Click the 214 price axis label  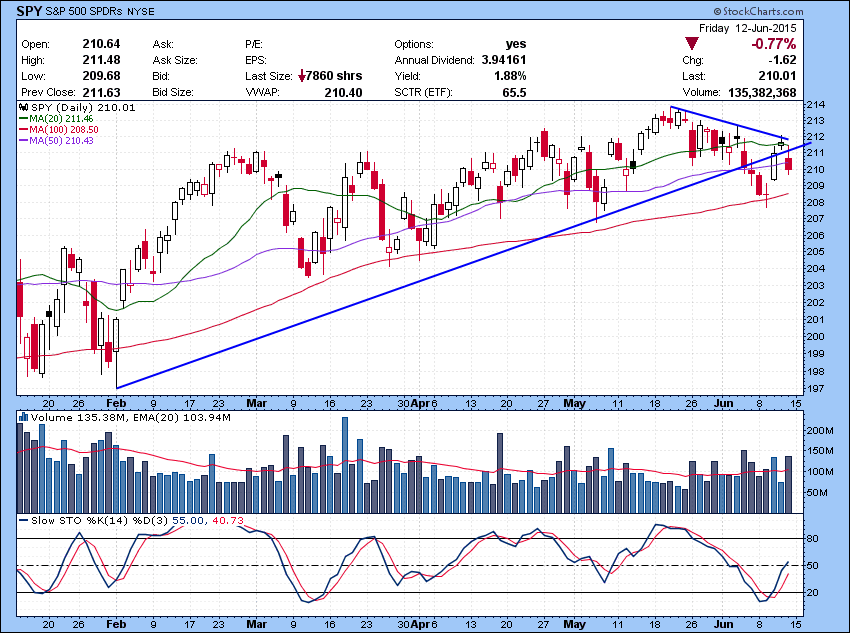pyautogui.click(x=815, y=104)
